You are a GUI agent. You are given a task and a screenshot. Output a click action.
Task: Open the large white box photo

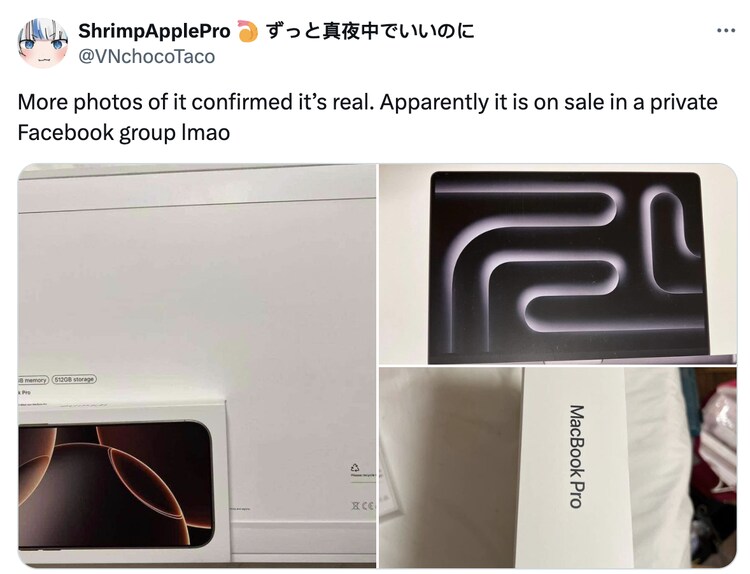pos(197,365)
